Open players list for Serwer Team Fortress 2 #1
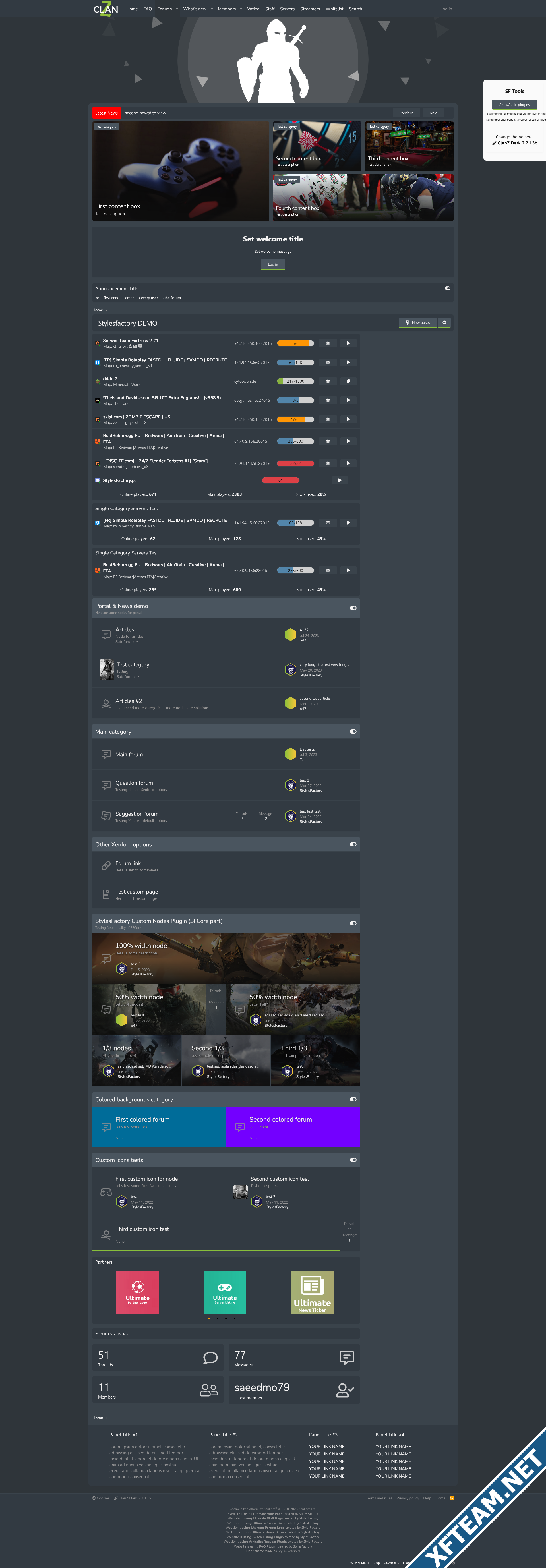 coord(328,343)
